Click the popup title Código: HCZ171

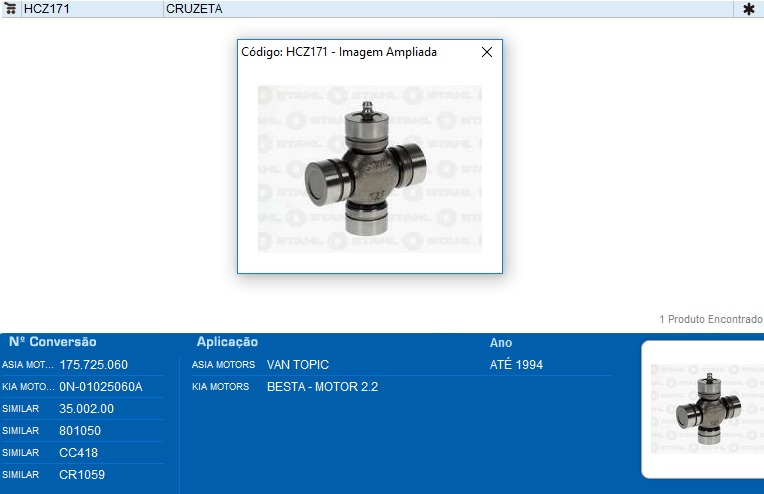(x=339, y=52)
